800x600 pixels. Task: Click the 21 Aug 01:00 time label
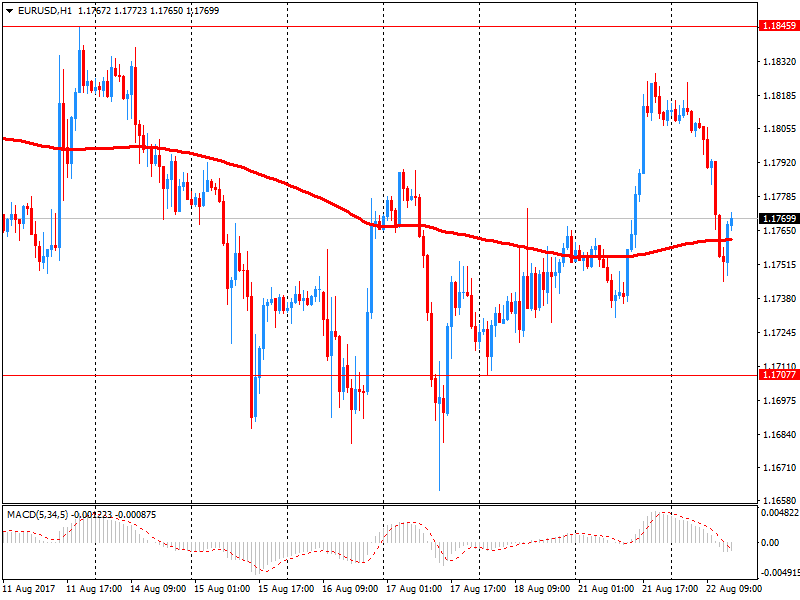coord(606,589)
